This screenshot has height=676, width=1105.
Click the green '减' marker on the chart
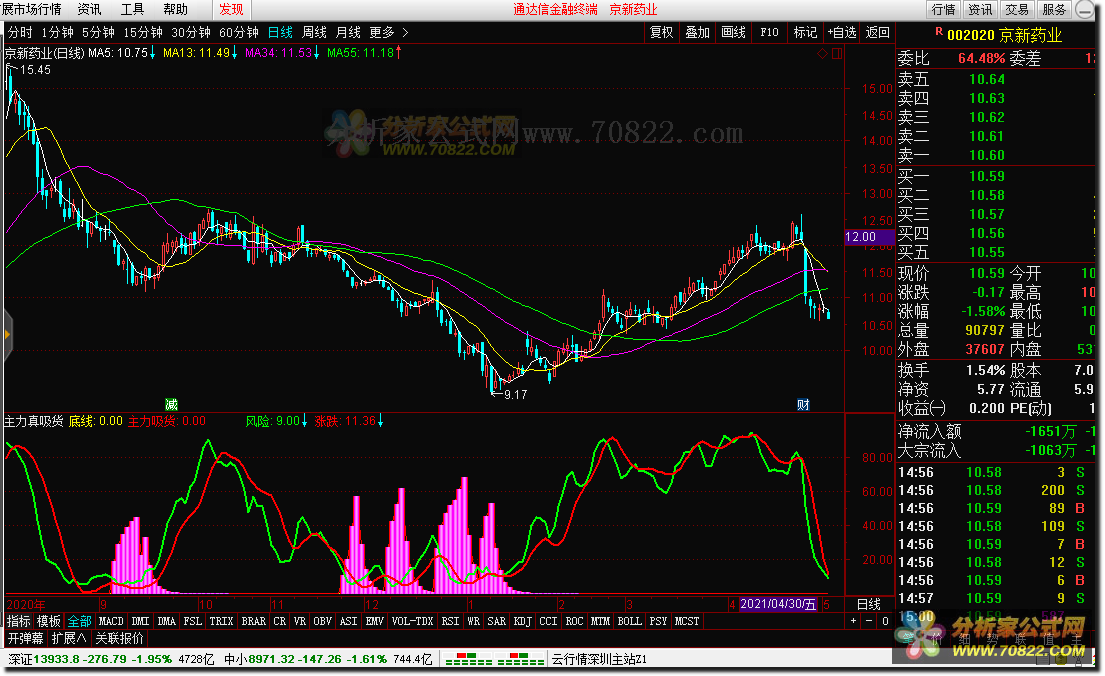coord(171,404)
